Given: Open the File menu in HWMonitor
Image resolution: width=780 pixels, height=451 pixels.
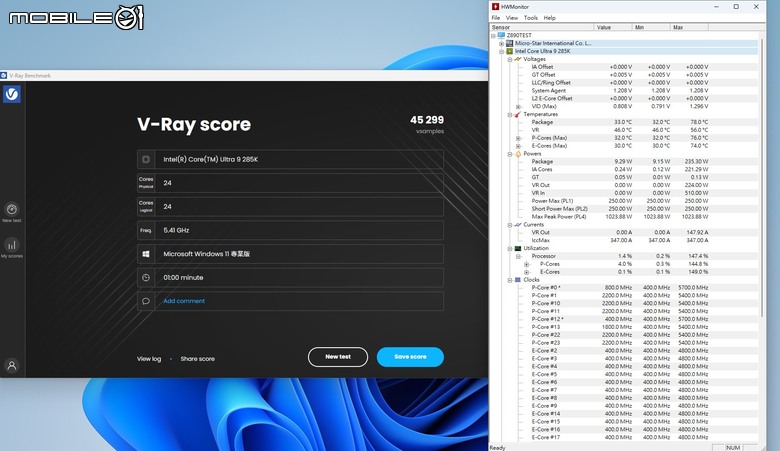Looking at the screenshot, I should (496, 18).
